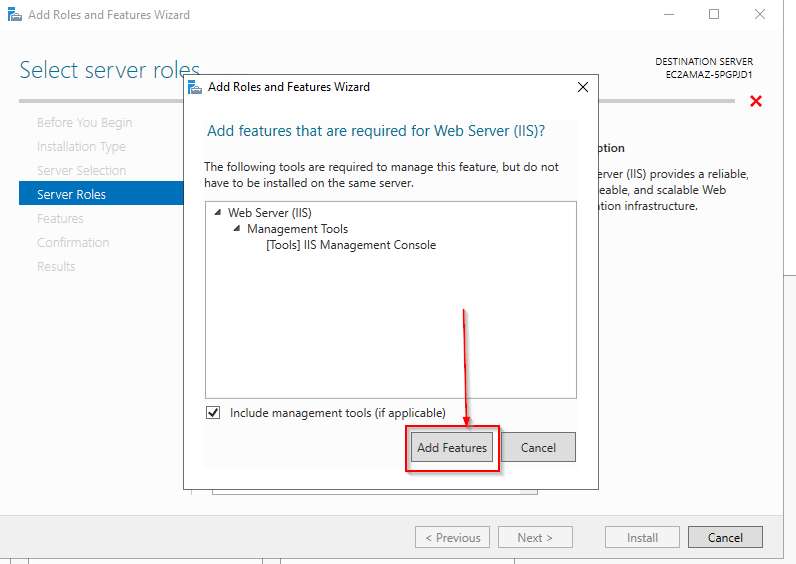Viewport: 796px width, 564px height.
Task: Click the Web Server (IIS) tree label
Action: [x=270, y=212]
